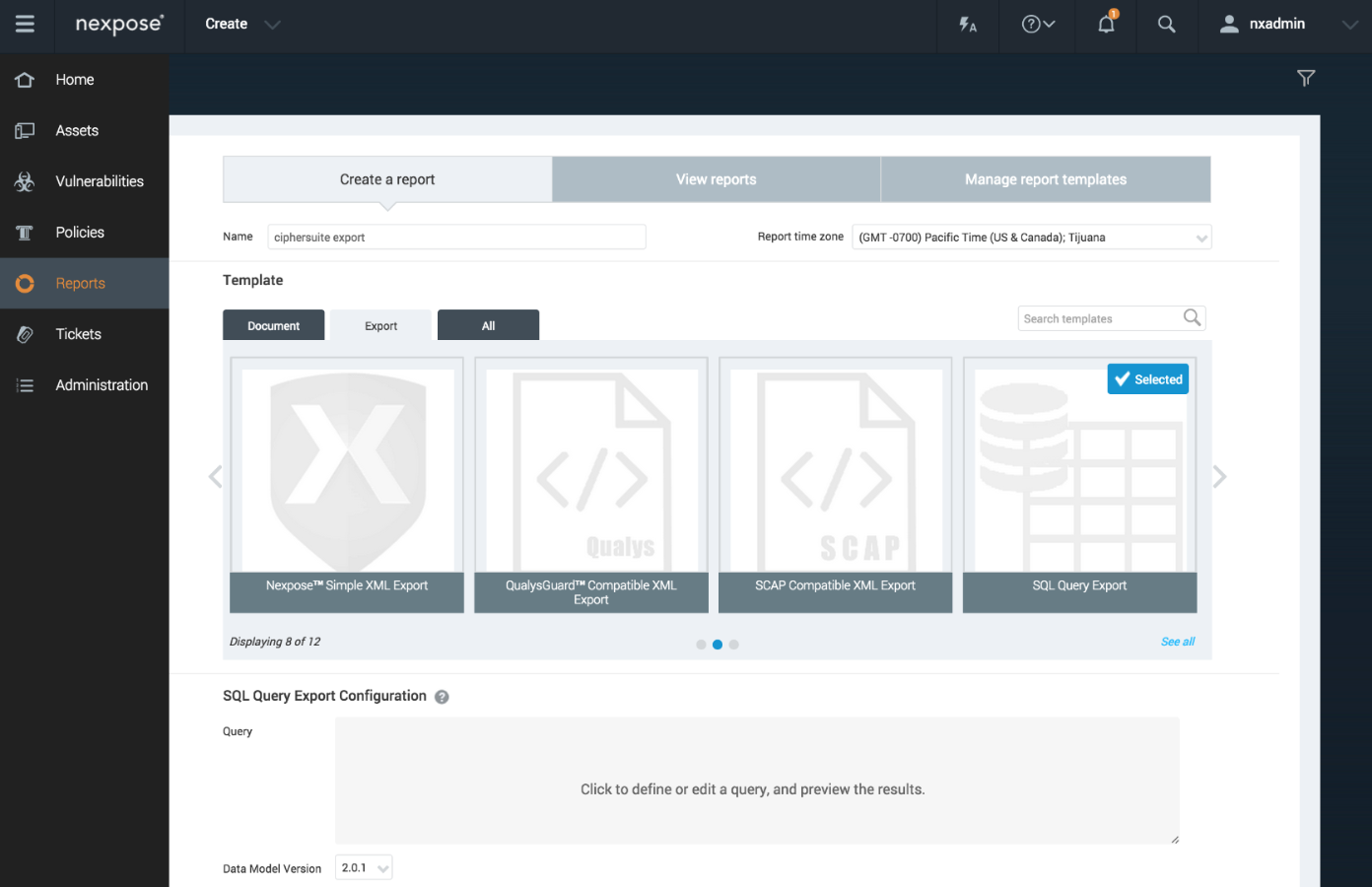The width and height of the screenshot is (1372, 887).
Task: Click the search templates magnifier icon
Action: [x=1192, y=317]
